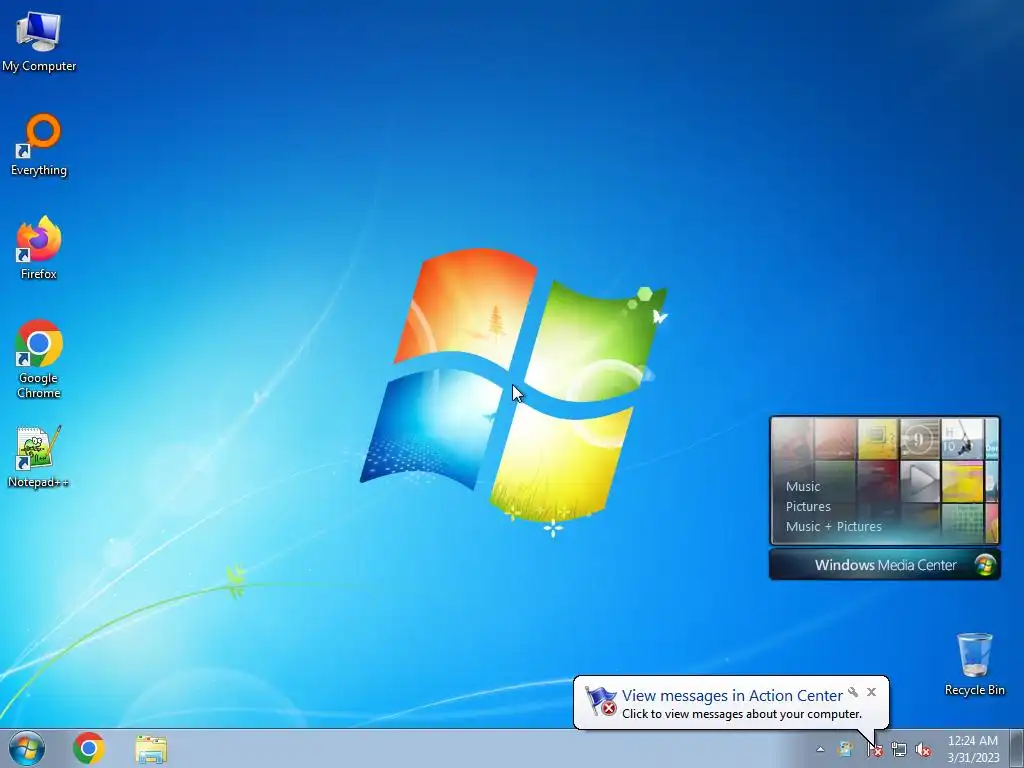Open notification balloon wrench settings icon

pos(853,692)
